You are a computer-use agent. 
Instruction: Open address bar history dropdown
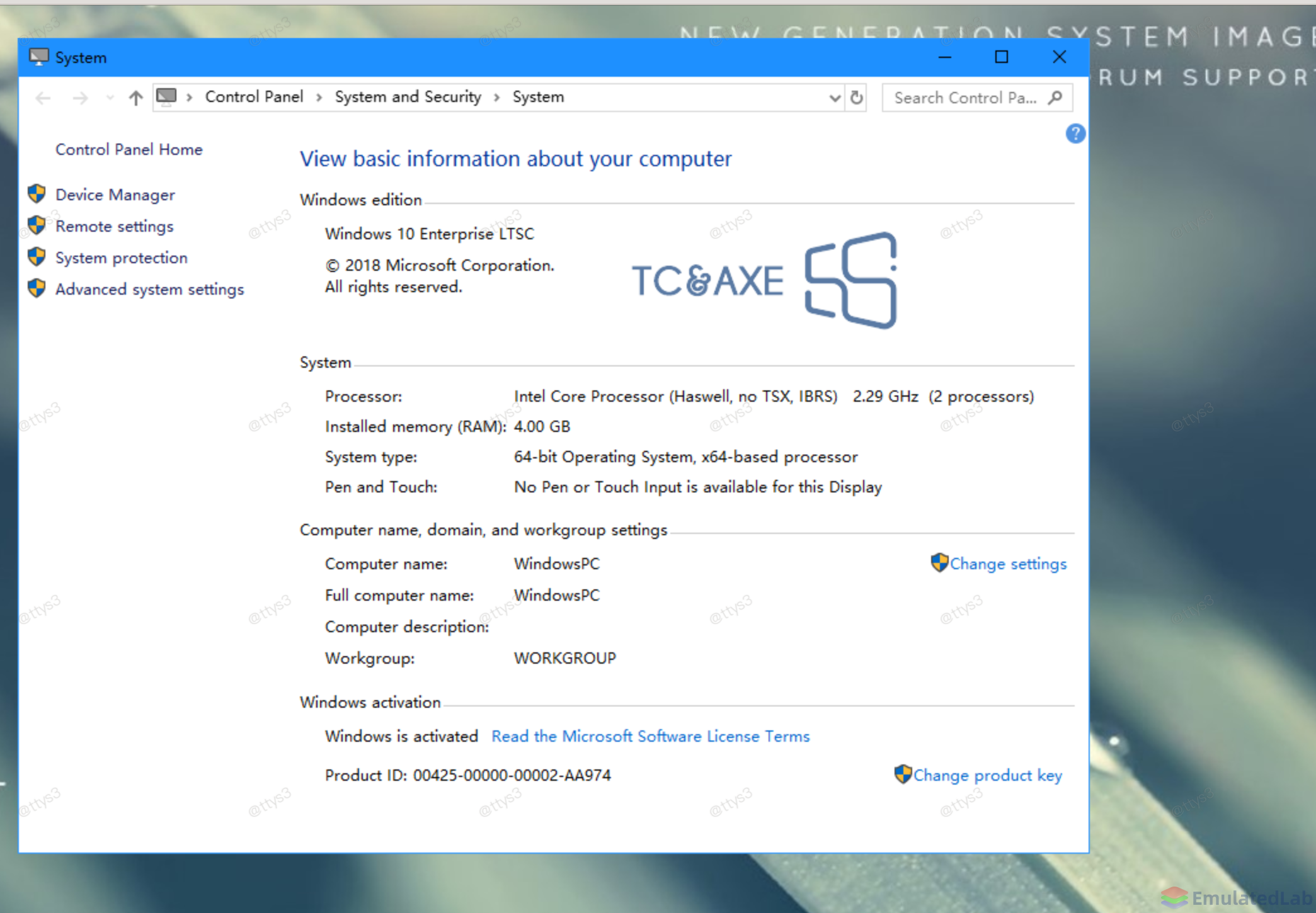[x=835, y=98]
